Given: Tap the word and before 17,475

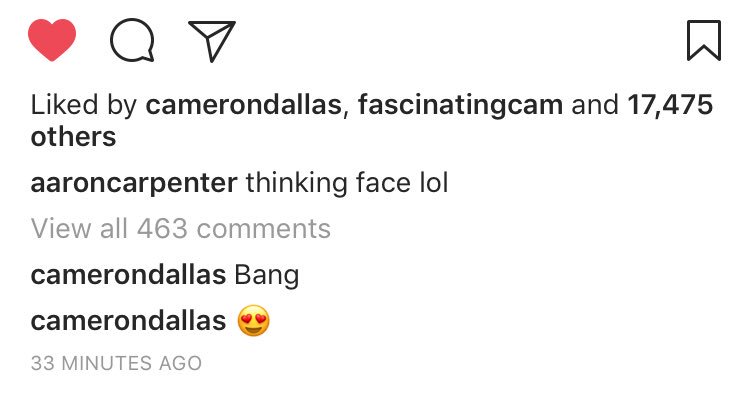Looking at the screenshot, I should 595,105.
